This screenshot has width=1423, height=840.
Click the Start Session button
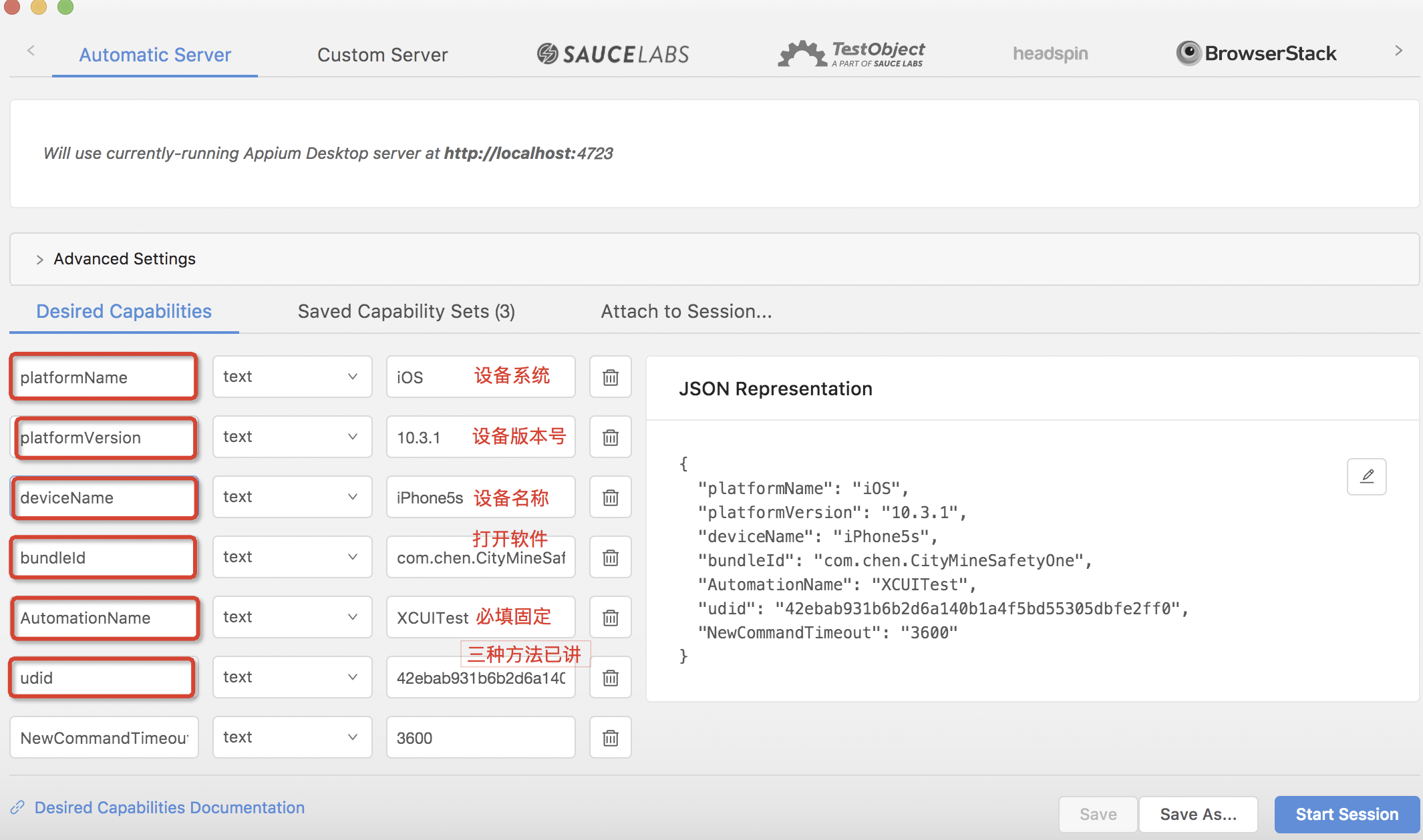[1347, 815]
